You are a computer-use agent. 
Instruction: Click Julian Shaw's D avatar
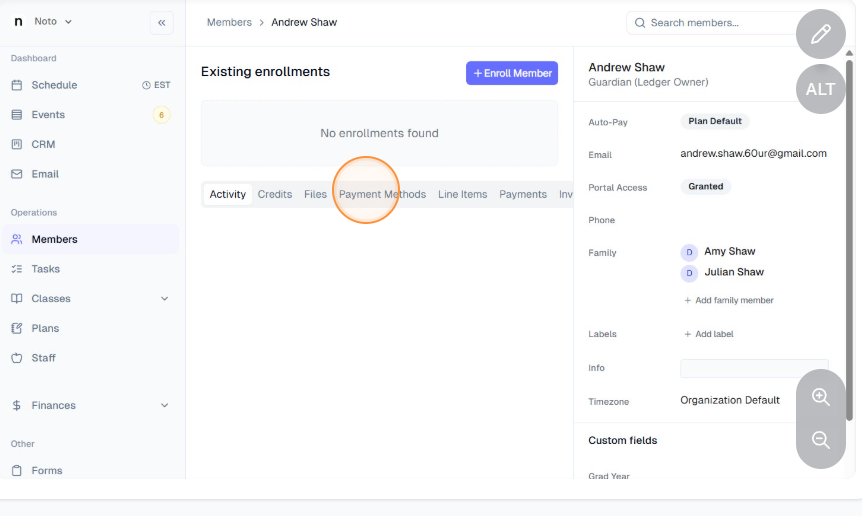[x=689, y=273]
